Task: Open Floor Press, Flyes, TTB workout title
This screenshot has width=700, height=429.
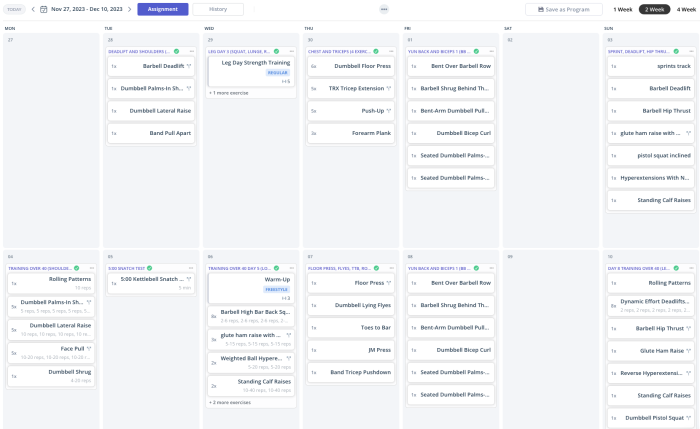Action: pos(339,269)
